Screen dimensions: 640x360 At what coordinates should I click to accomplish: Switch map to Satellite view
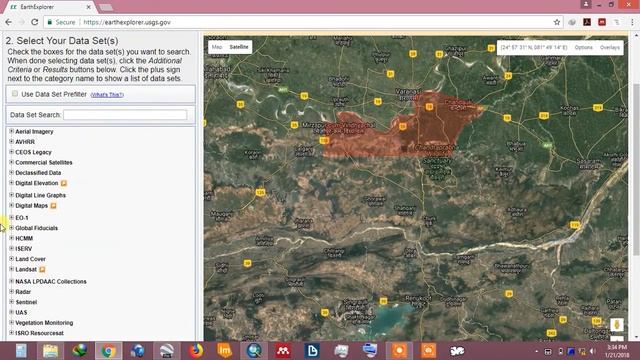(x=239, y=47)
